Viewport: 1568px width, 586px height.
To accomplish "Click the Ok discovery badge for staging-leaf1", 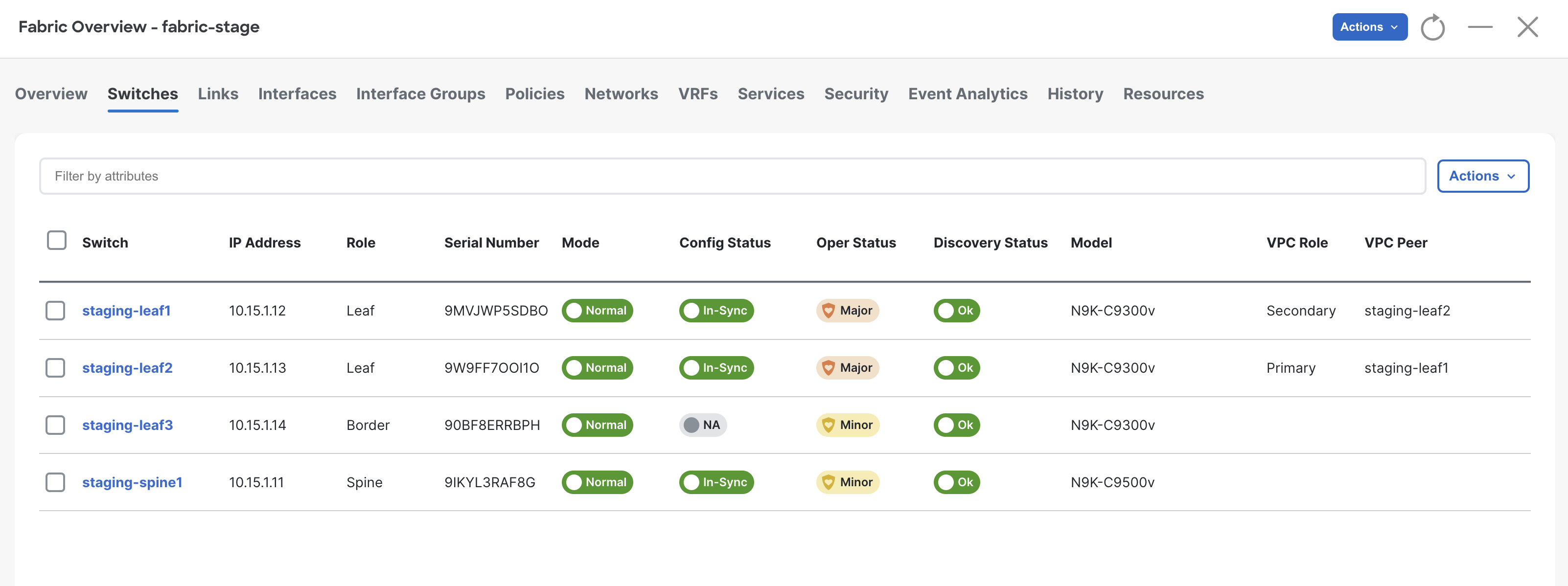I will (x=956, y=311).
